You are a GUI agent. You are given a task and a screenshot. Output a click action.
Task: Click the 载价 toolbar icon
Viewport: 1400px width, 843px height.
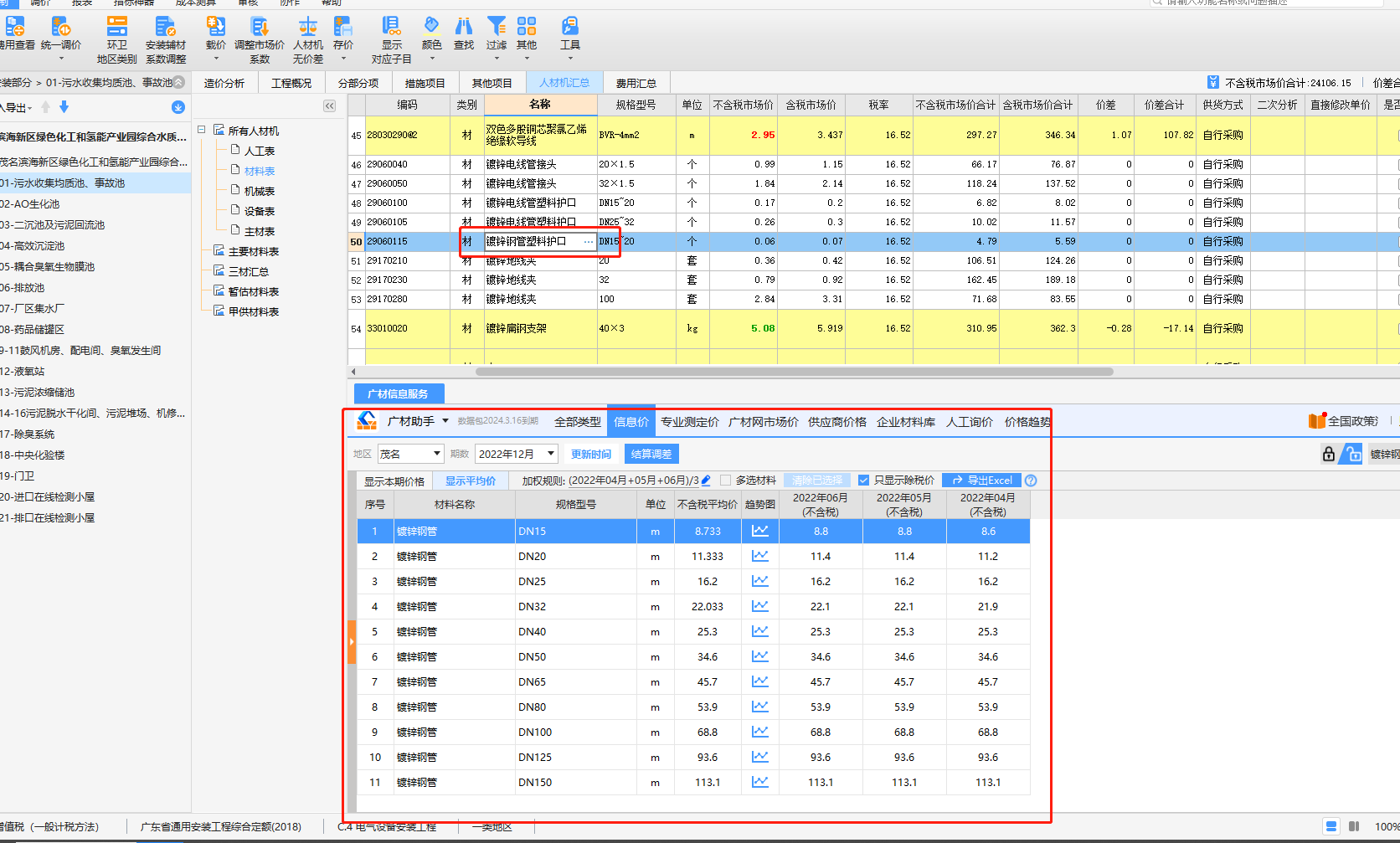point(215,27)
